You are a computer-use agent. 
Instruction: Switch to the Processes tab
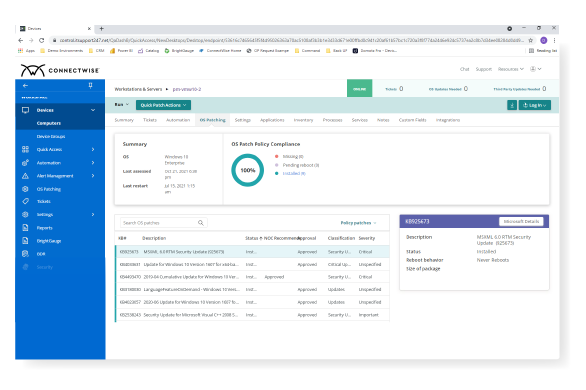[x=333, y=120]
